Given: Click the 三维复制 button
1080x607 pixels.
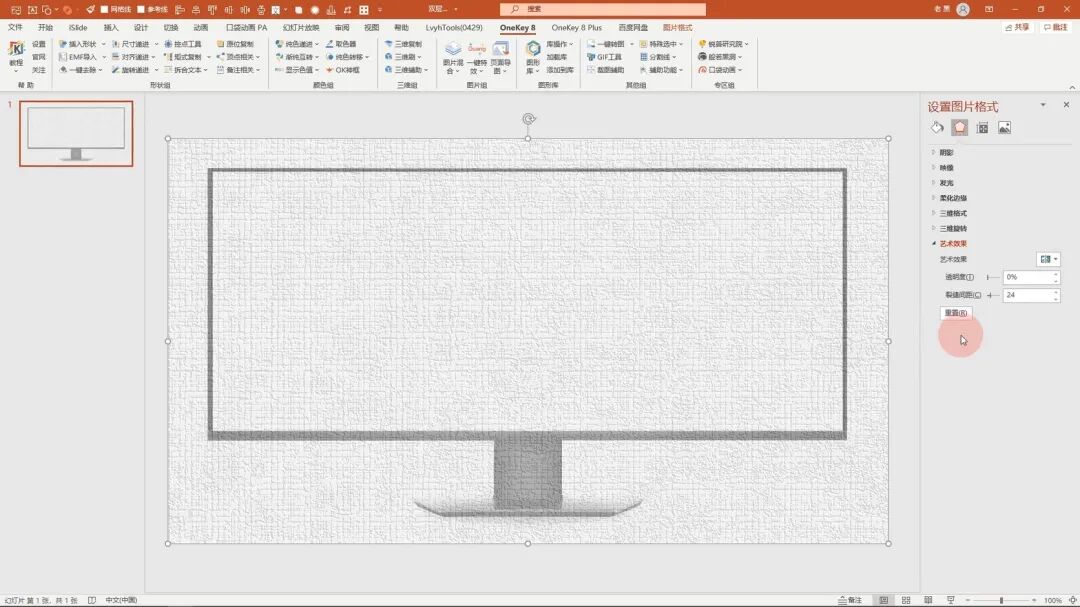Looking at the screenshot, I should click(x=403, y=44).
